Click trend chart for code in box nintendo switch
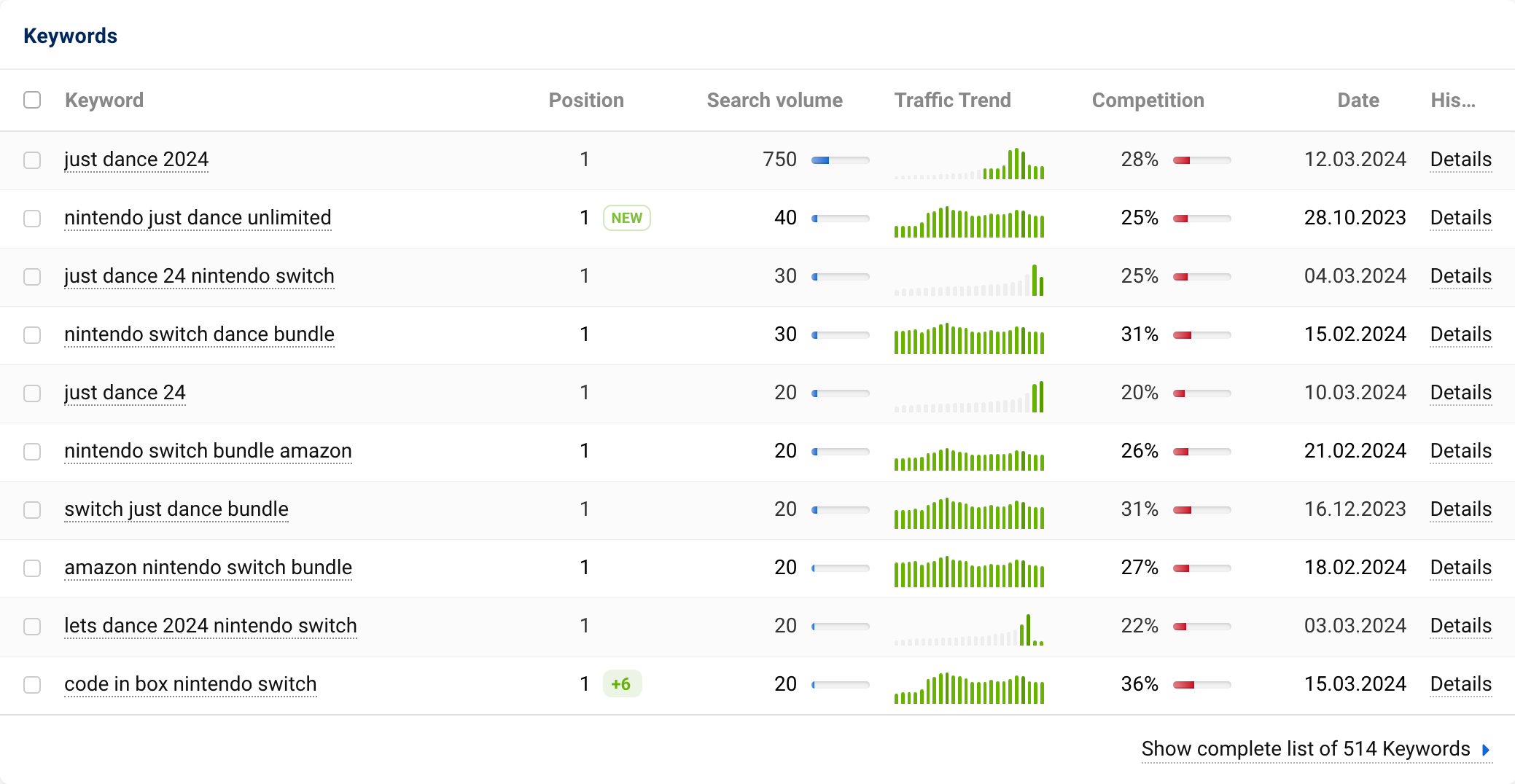Image resolution: width=1515 pixels, height=784 pixels. 970,688
